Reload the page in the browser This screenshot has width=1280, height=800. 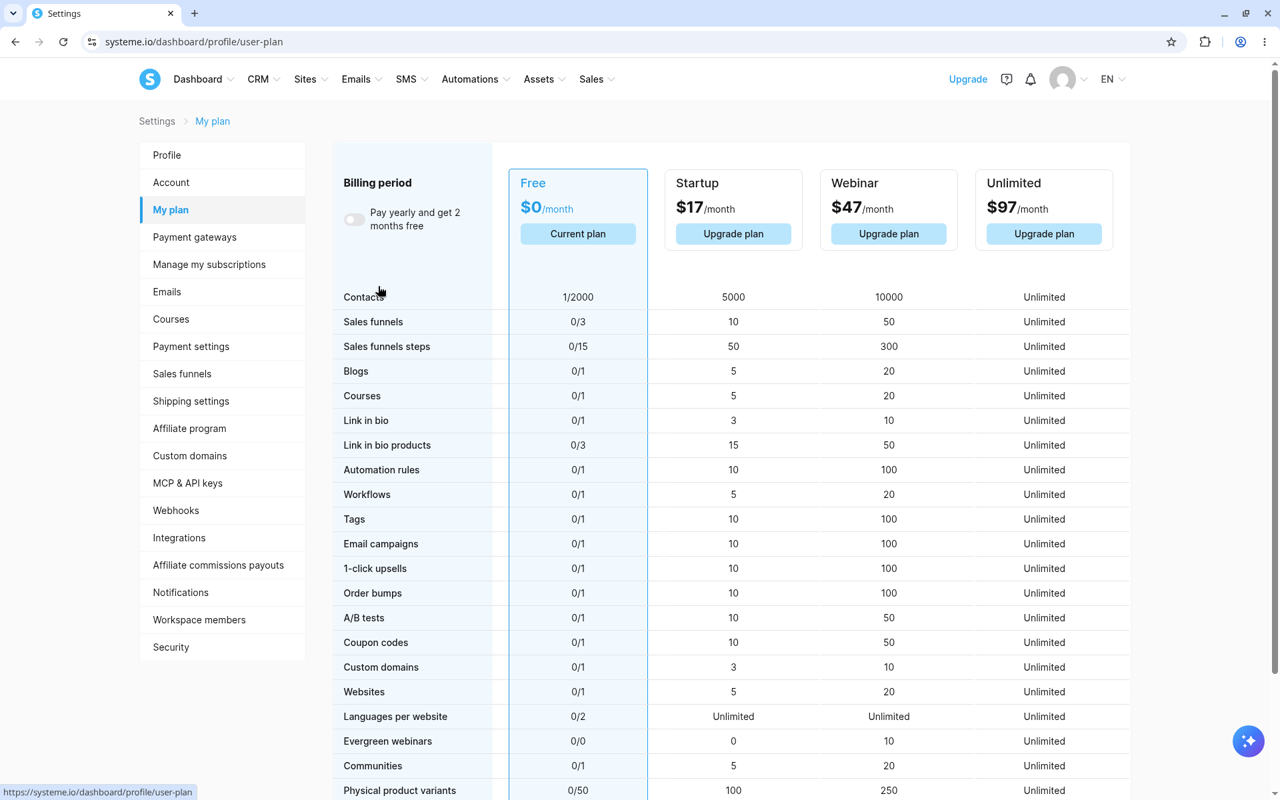tap(63, 42)
